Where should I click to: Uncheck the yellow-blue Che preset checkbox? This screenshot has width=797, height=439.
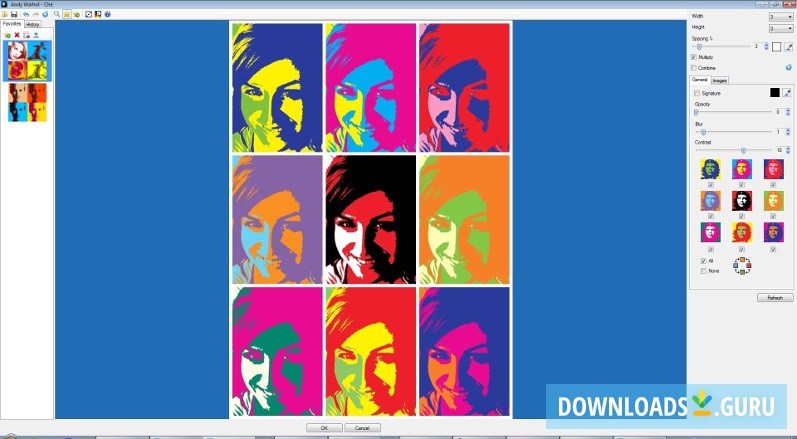pos(711,184)
